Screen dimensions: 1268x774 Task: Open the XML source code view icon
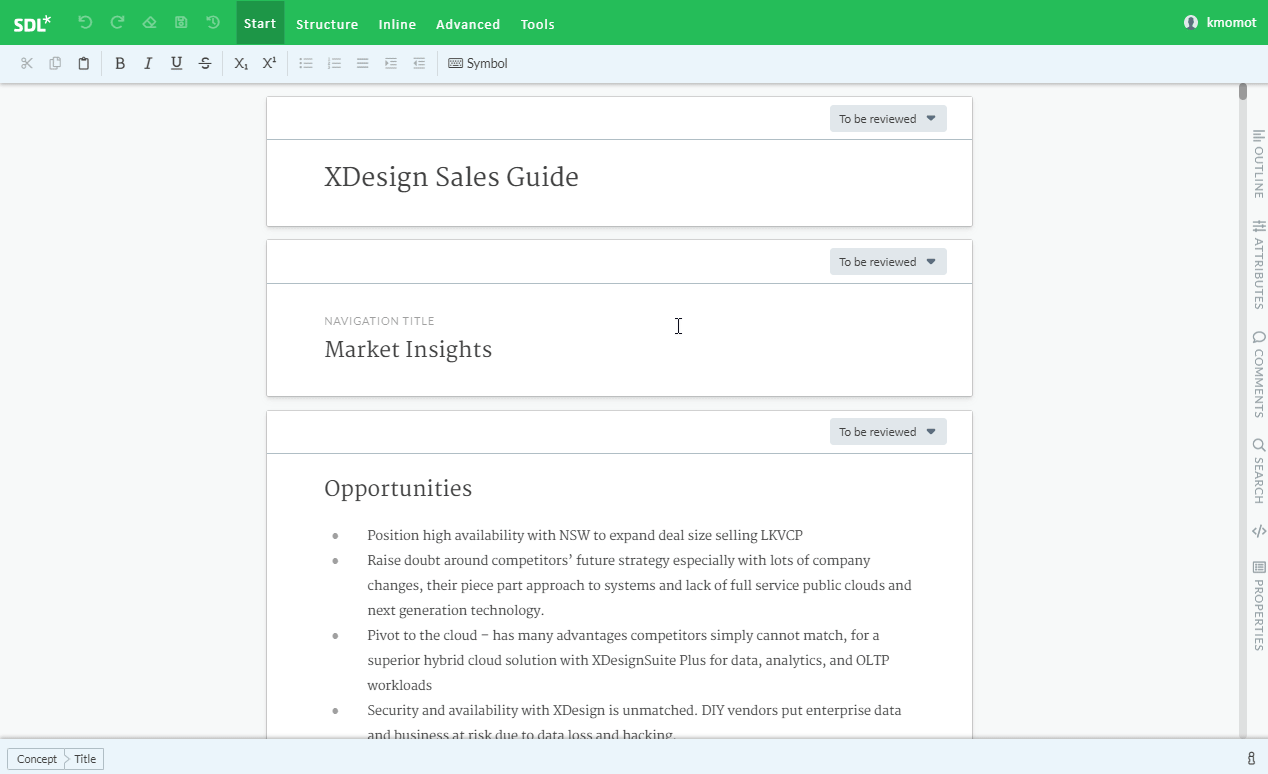point(1259,531)
